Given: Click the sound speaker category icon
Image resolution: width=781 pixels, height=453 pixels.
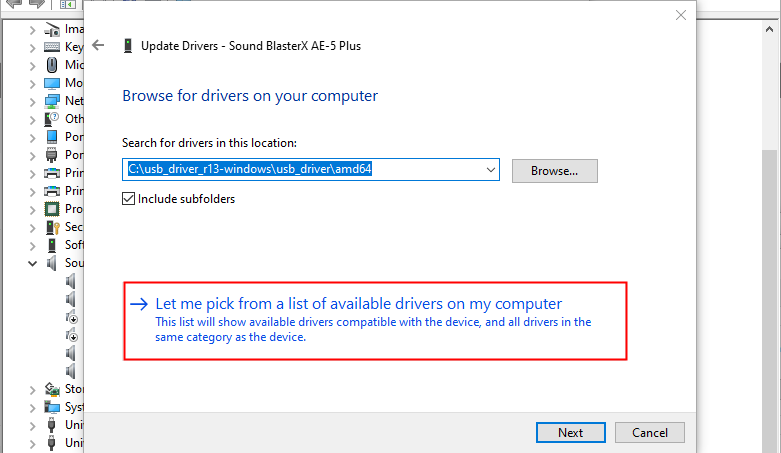Looking at the screenshot, I should tap(53, 263).
